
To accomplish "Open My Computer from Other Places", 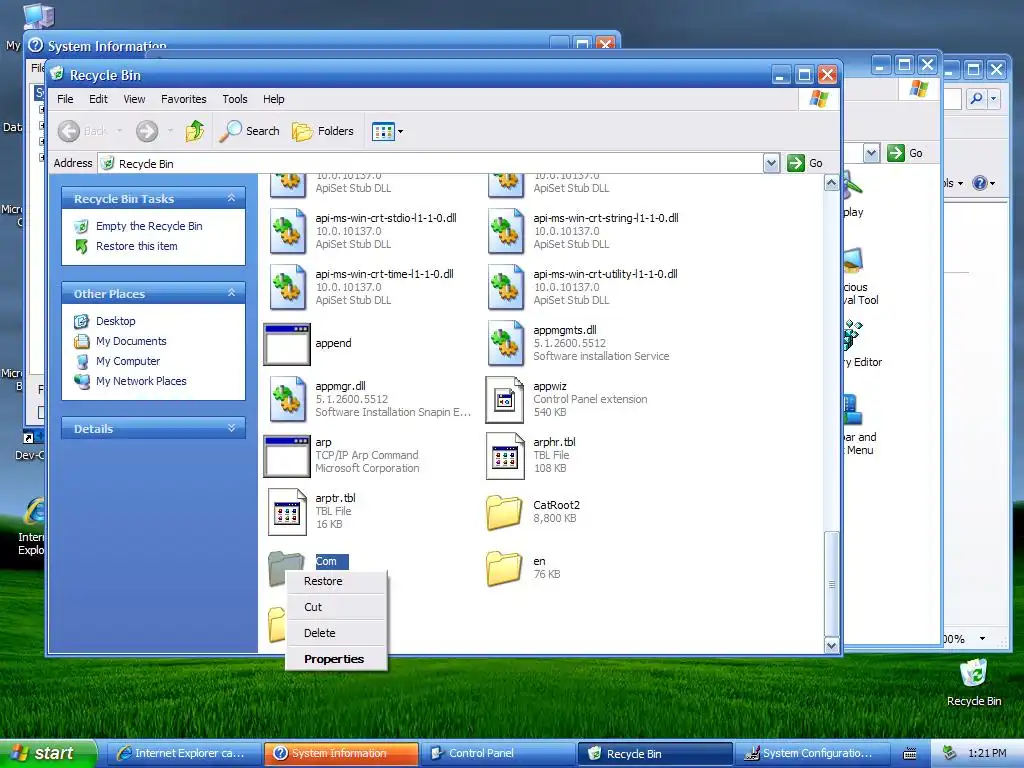I will click(x=127, y=361).
